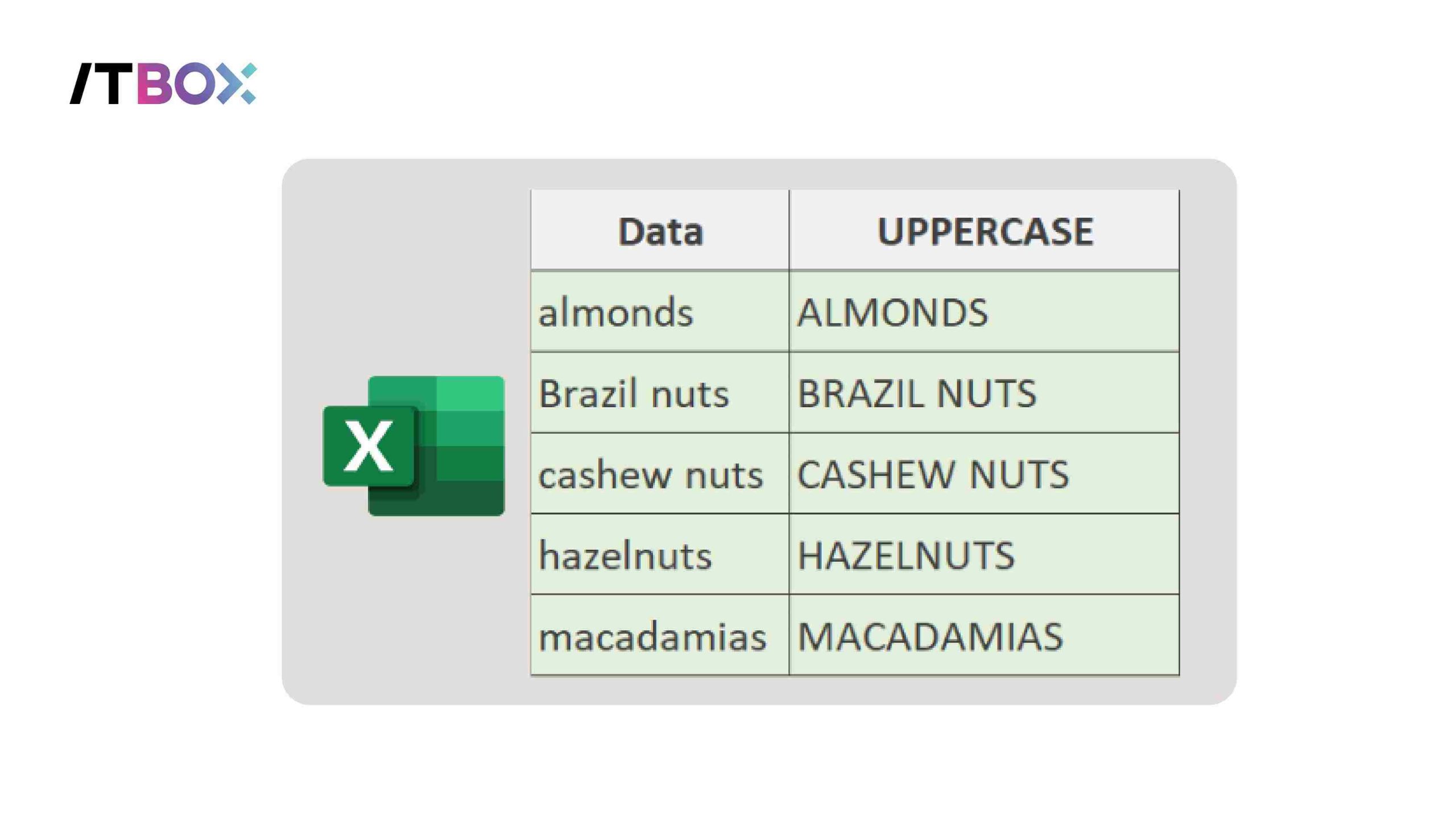Select the Data column header
The width and height of the screenshot is (1456, 818).
click(x=660, y=231)
